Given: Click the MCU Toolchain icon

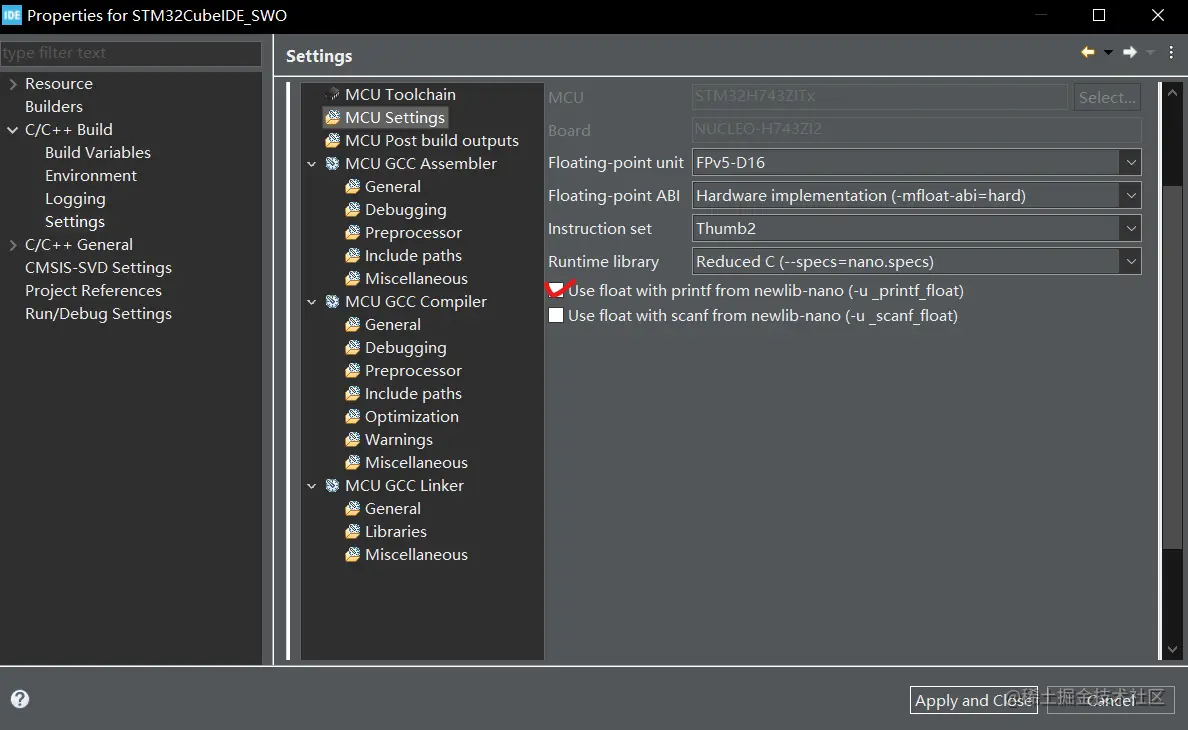Looking at the screenshot, I should [x=332, y=94].
